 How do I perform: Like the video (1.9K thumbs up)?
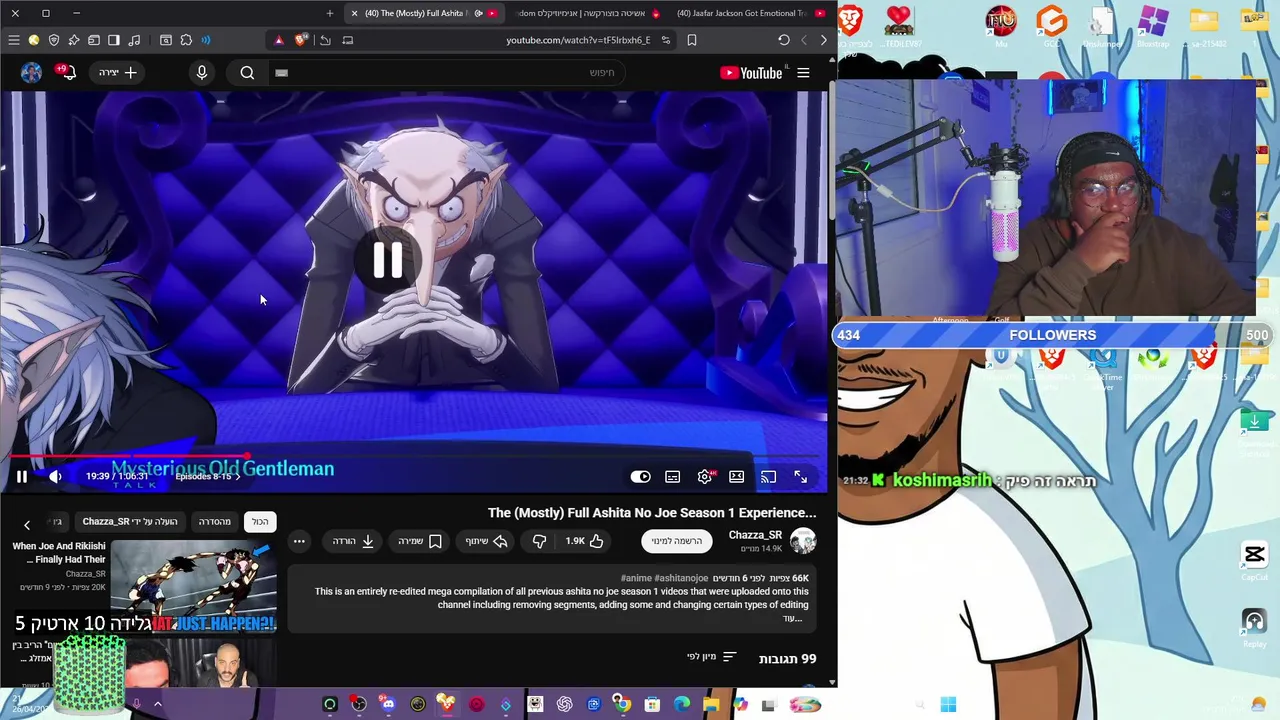click(x=585, y=541)
